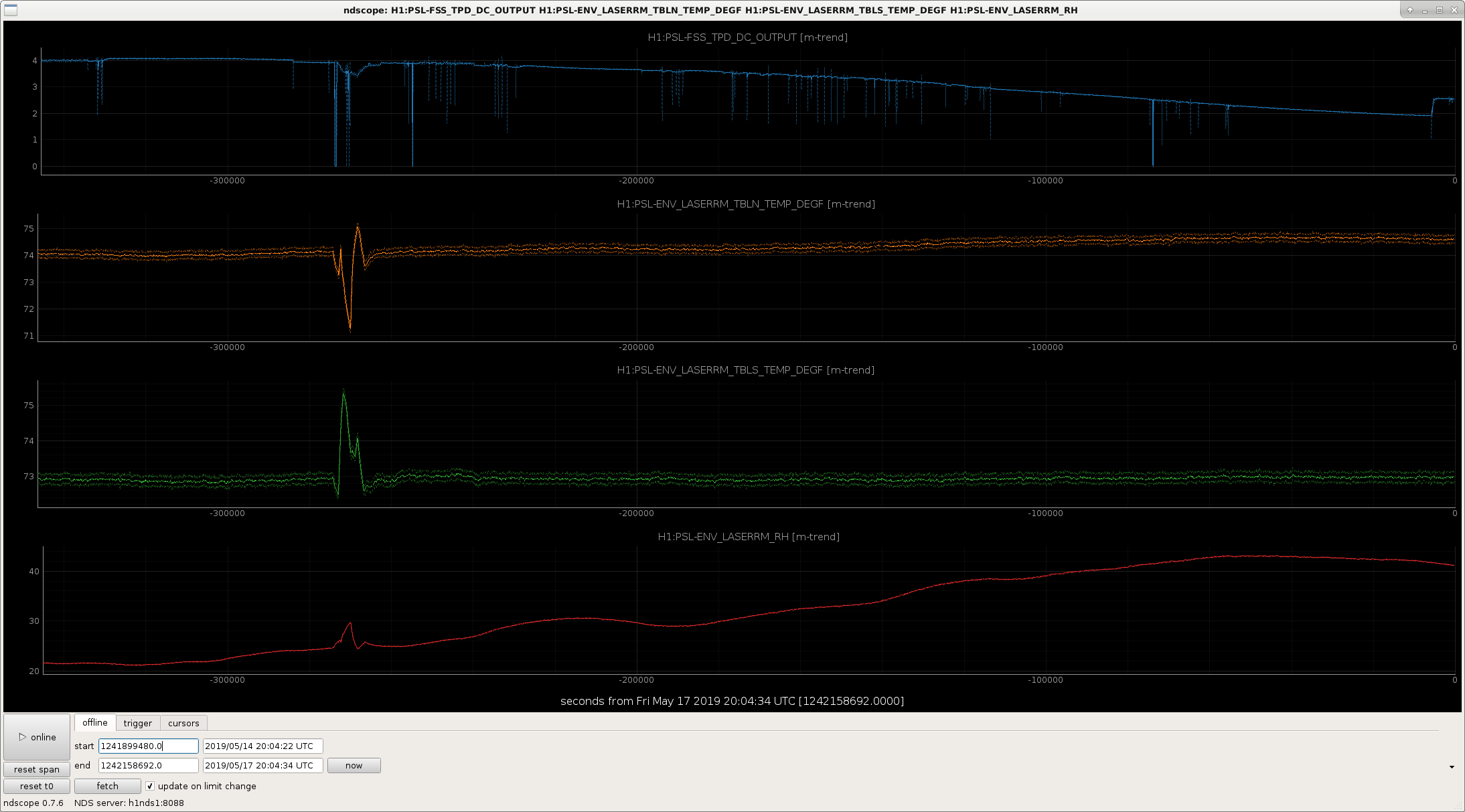The height and width of the screenshot is (812, 1465).
Task: Click inside the H1:PSL-FSS_TPD_DC_OUTPUT plot
Action: pyautogui.click(x=748, y=111)
